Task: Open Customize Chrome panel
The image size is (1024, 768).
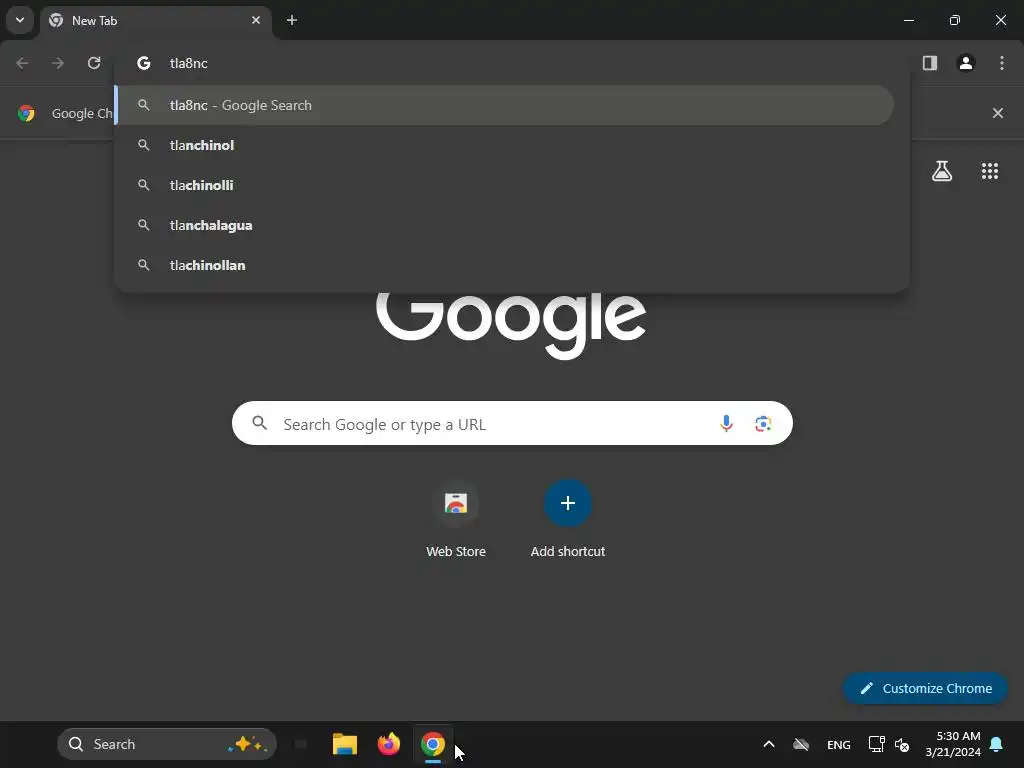Action: coord(925,688)
